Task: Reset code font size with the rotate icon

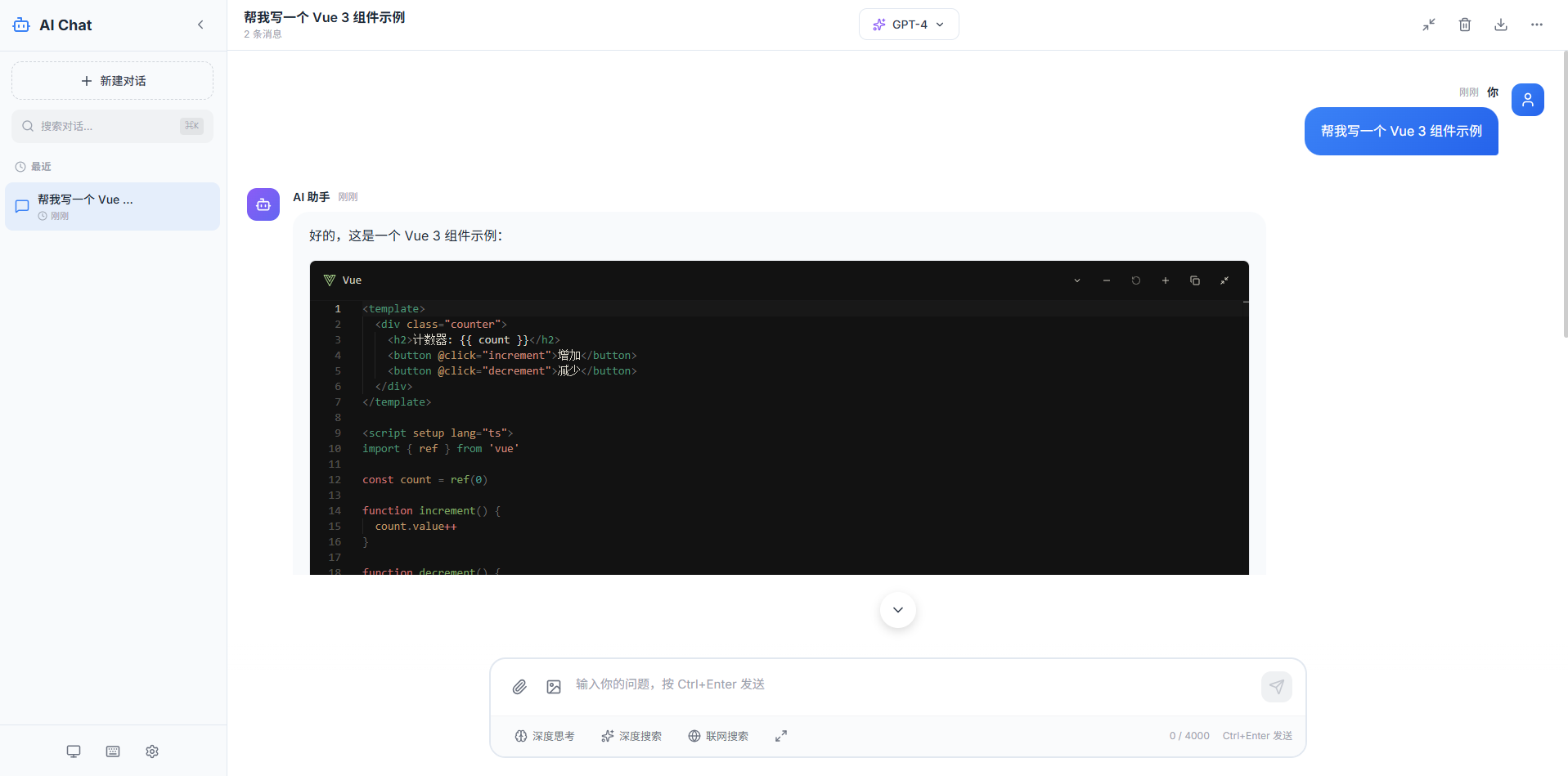Action: coord(1135,280)
